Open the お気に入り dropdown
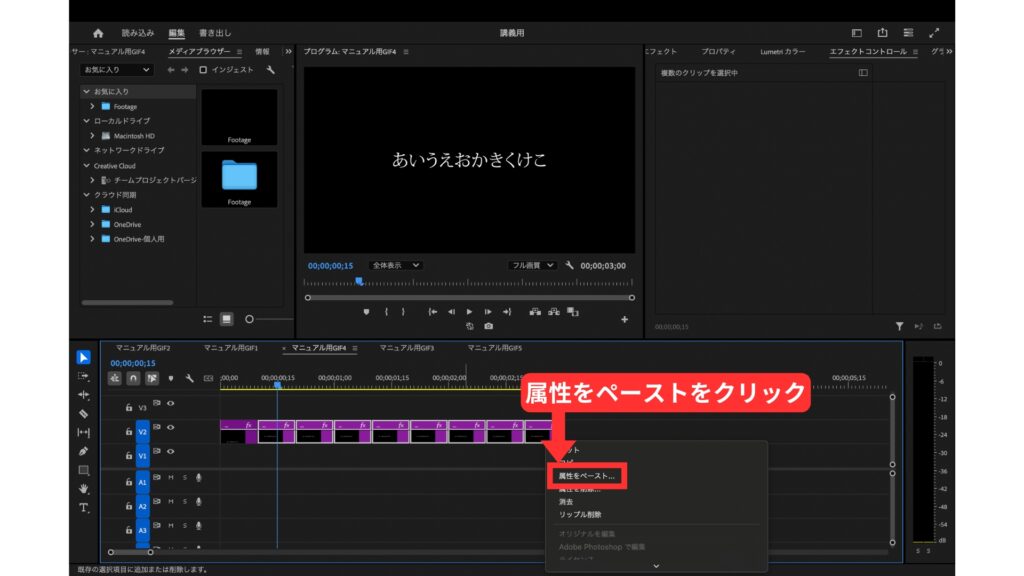1024x576 pixels. pyautogui.click(x=116, y=70)
